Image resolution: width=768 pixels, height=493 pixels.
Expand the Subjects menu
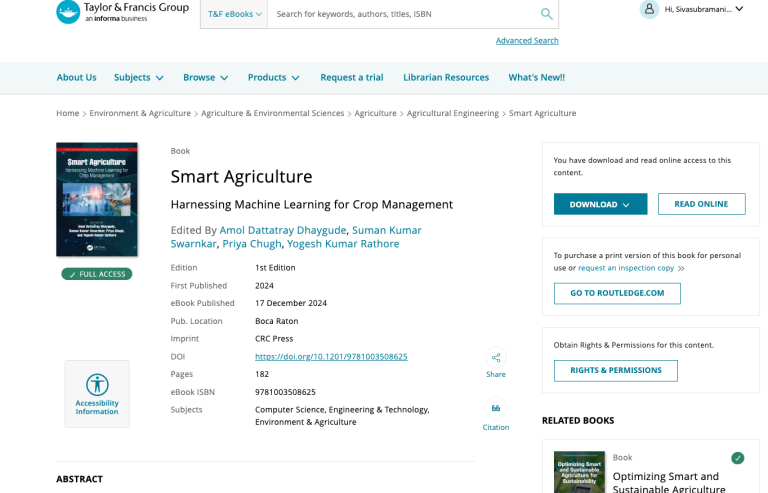139,77
